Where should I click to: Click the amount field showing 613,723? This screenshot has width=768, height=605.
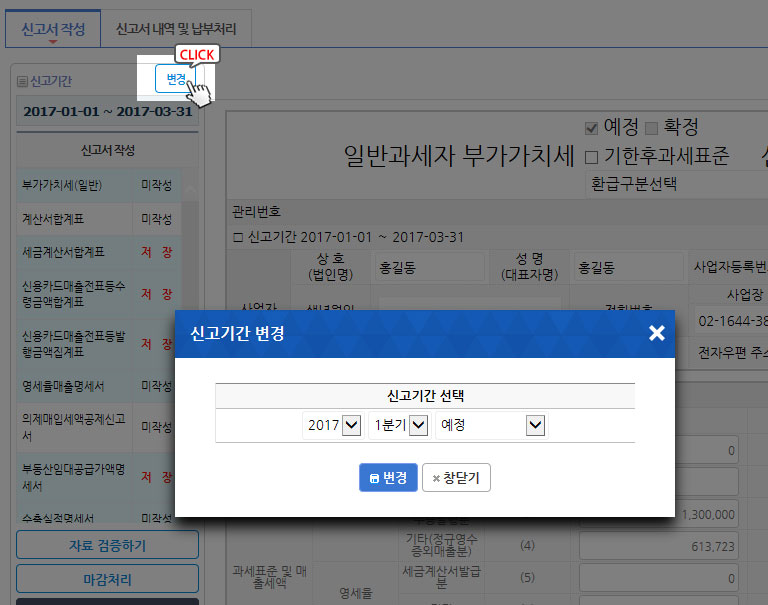658,546
